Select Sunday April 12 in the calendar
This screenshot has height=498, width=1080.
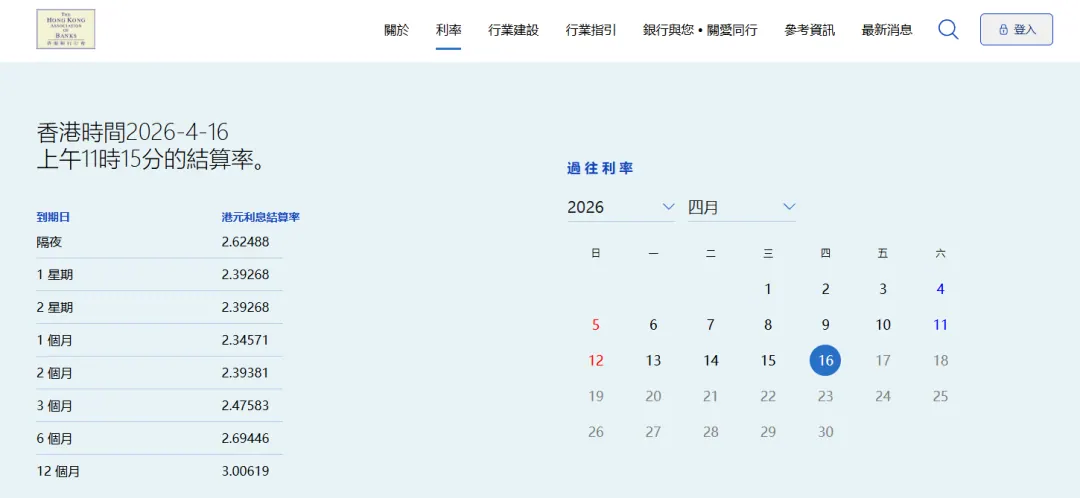[x=596, y=360]
